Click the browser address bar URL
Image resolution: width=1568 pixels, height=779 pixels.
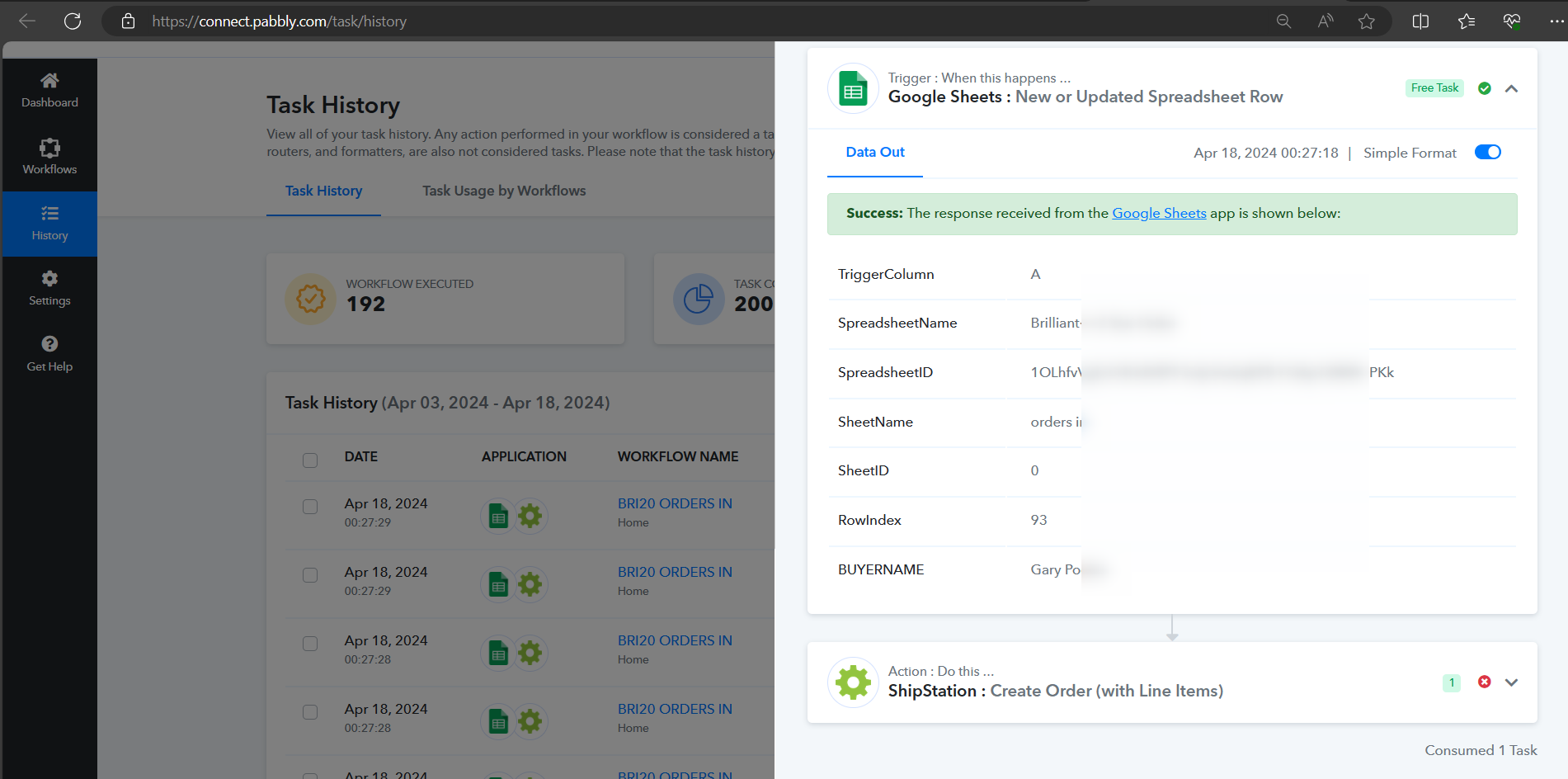tap(280, 21)
